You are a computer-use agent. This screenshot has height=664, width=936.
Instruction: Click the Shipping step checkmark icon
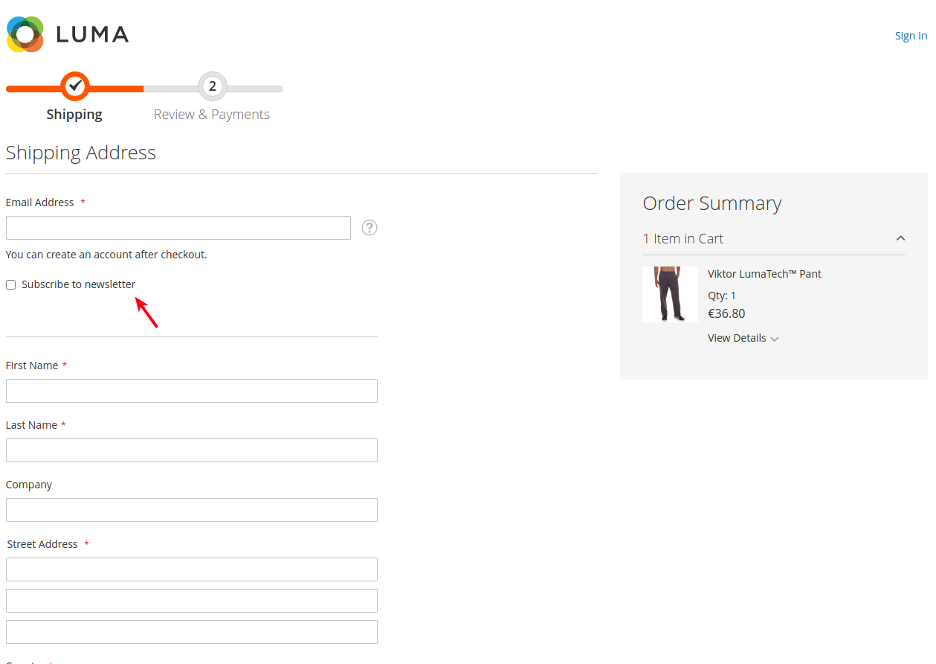pos(74,87)
